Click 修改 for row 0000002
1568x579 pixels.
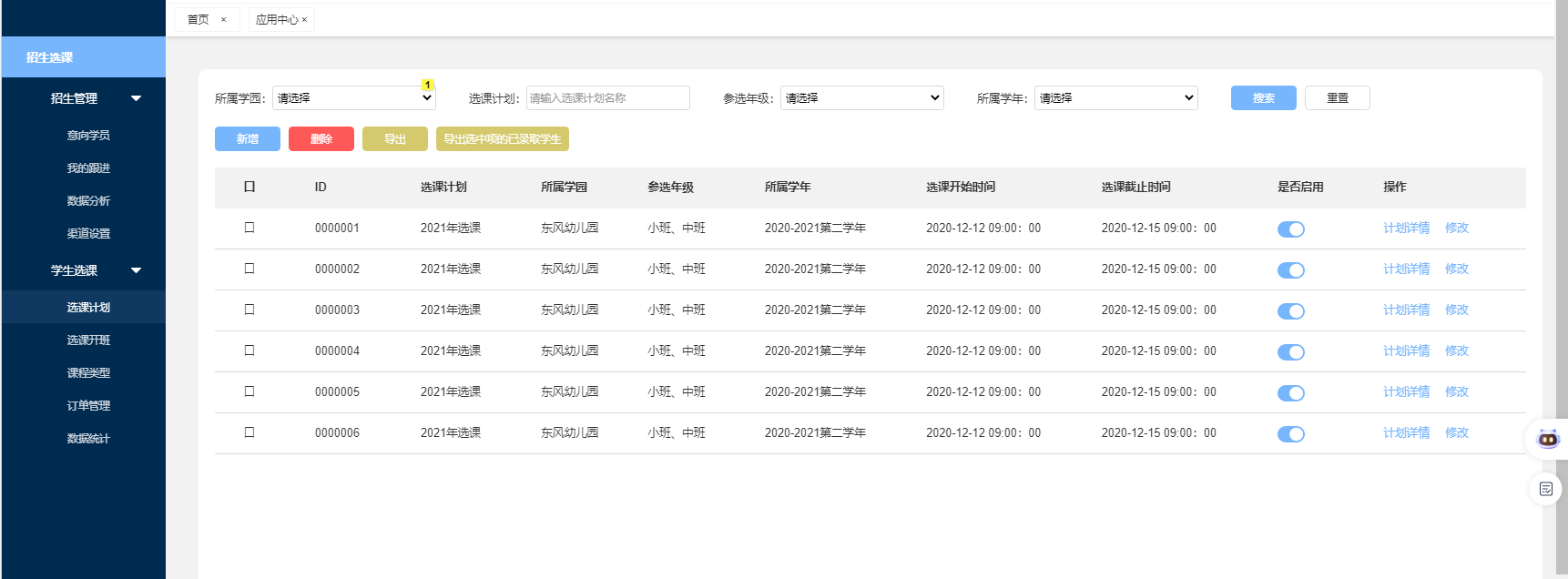1457,269
